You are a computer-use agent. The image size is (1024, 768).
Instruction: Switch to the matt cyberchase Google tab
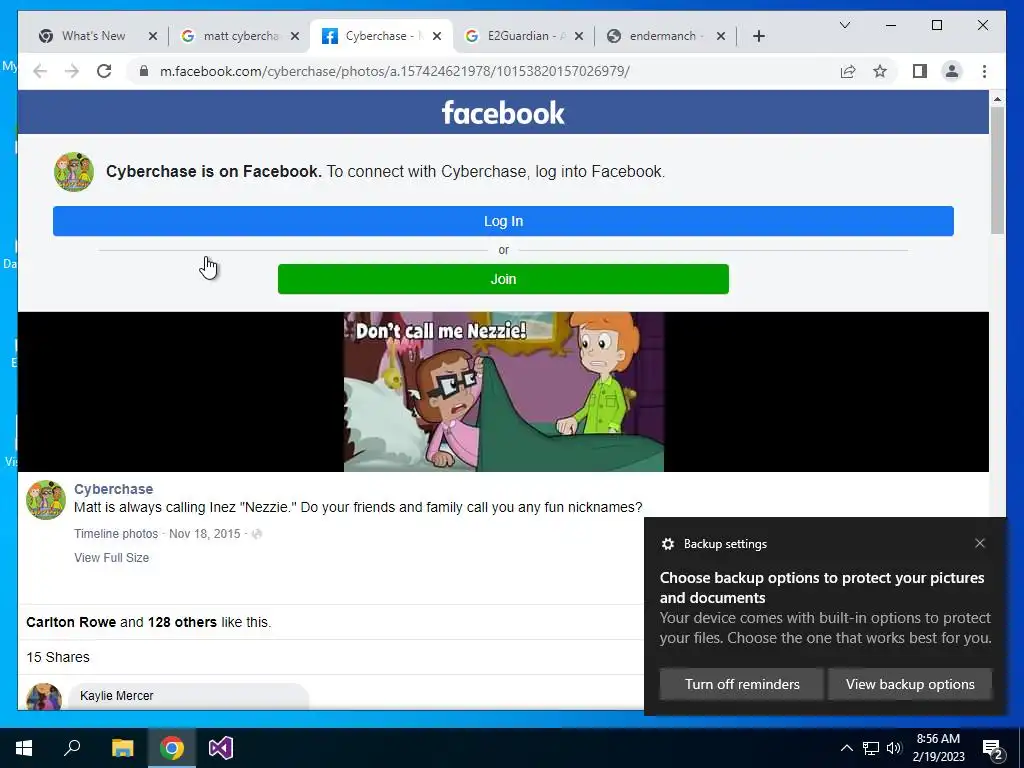(241, 36)
